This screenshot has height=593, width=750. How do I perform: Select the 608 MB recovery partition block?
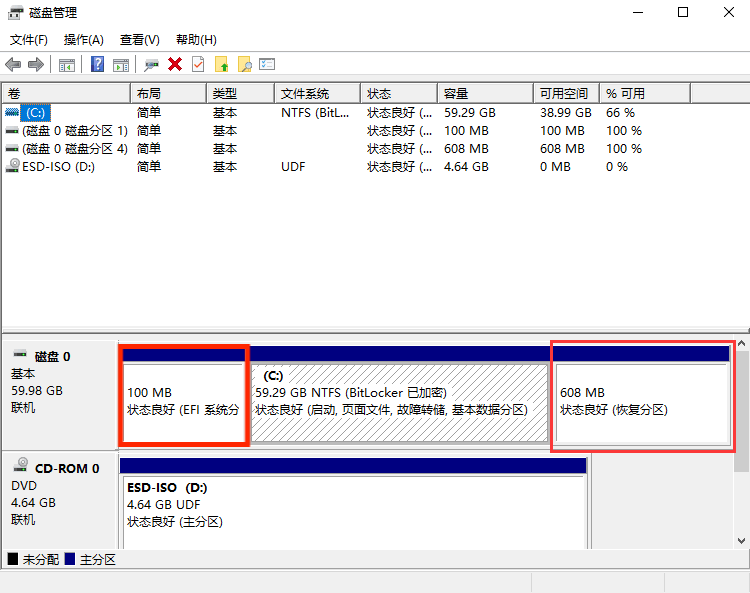pyautogui.click(x=641, y=401)
